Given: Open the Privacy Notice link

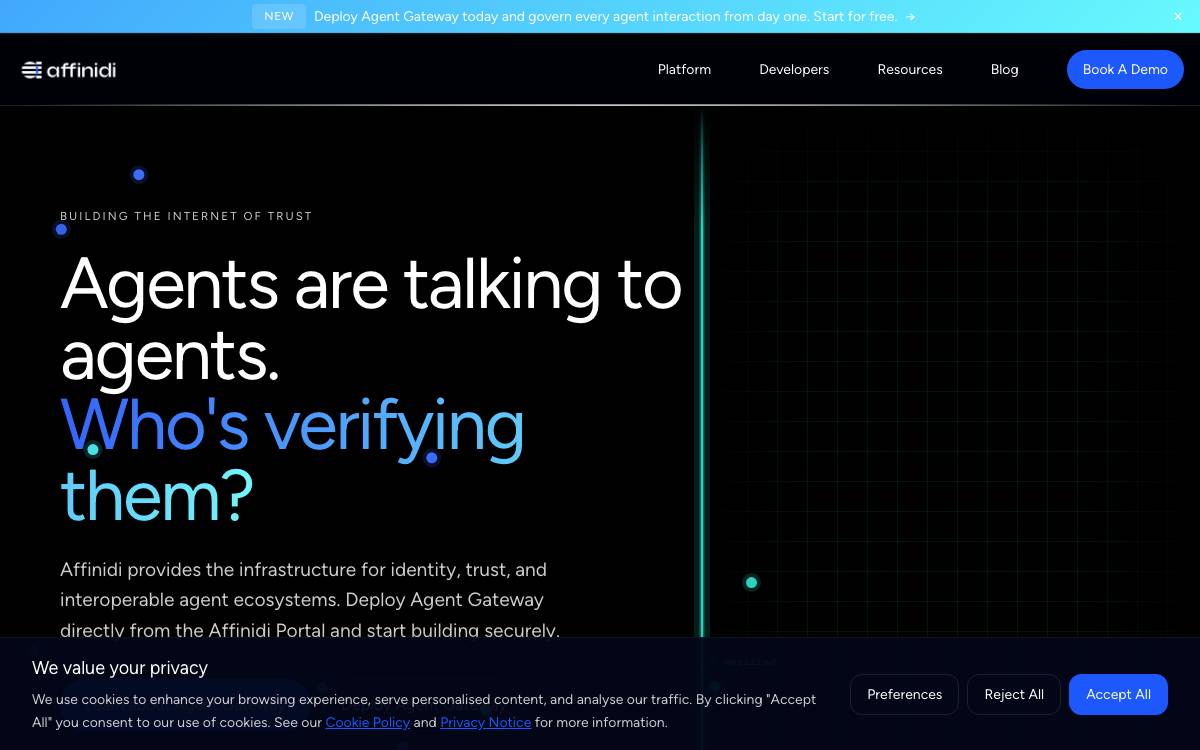Looking at the screenshot, I should (x=485, y=722).
